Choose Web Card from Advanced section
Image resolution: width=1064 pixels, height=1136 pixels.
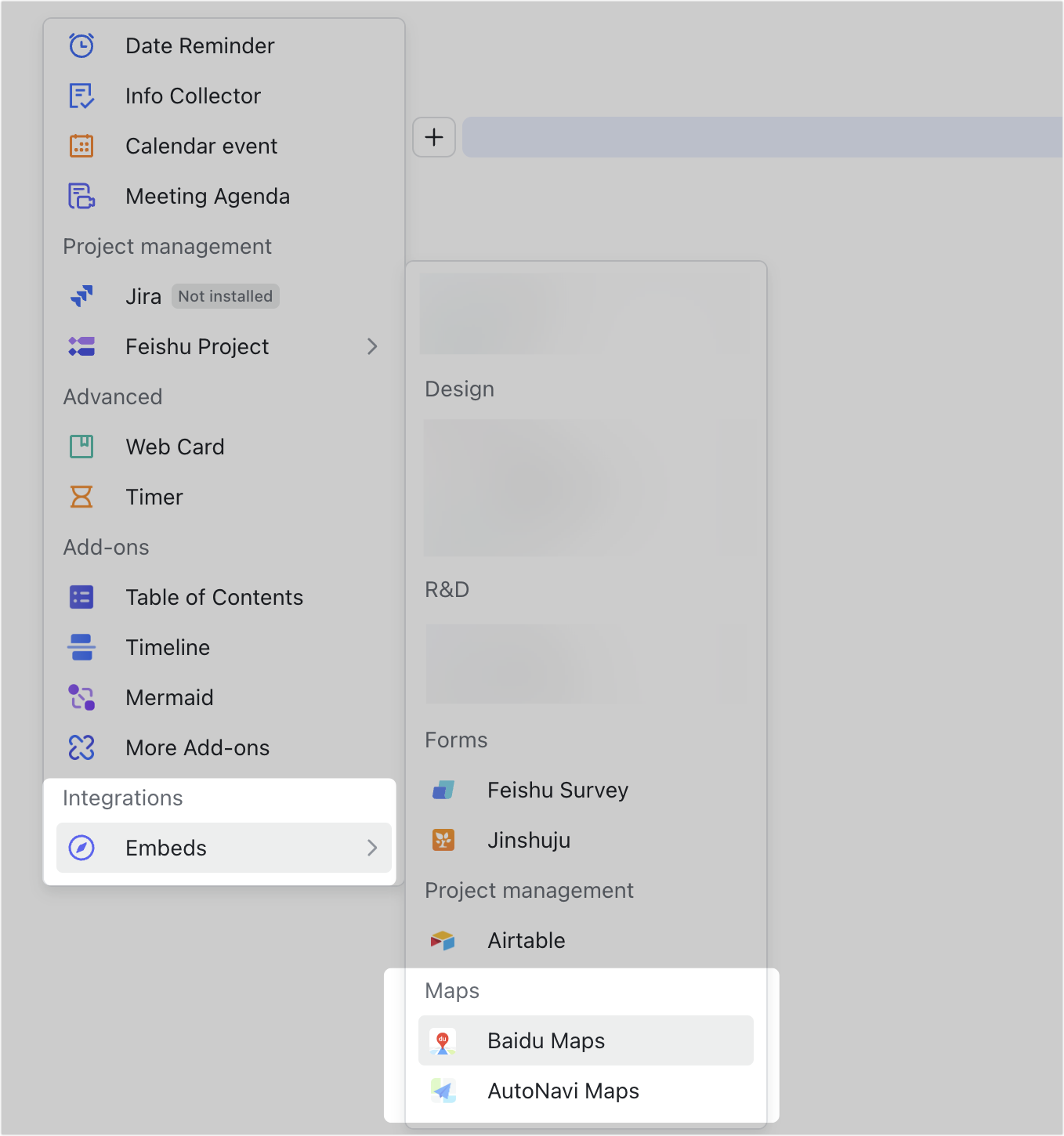[x=224, y=447]
